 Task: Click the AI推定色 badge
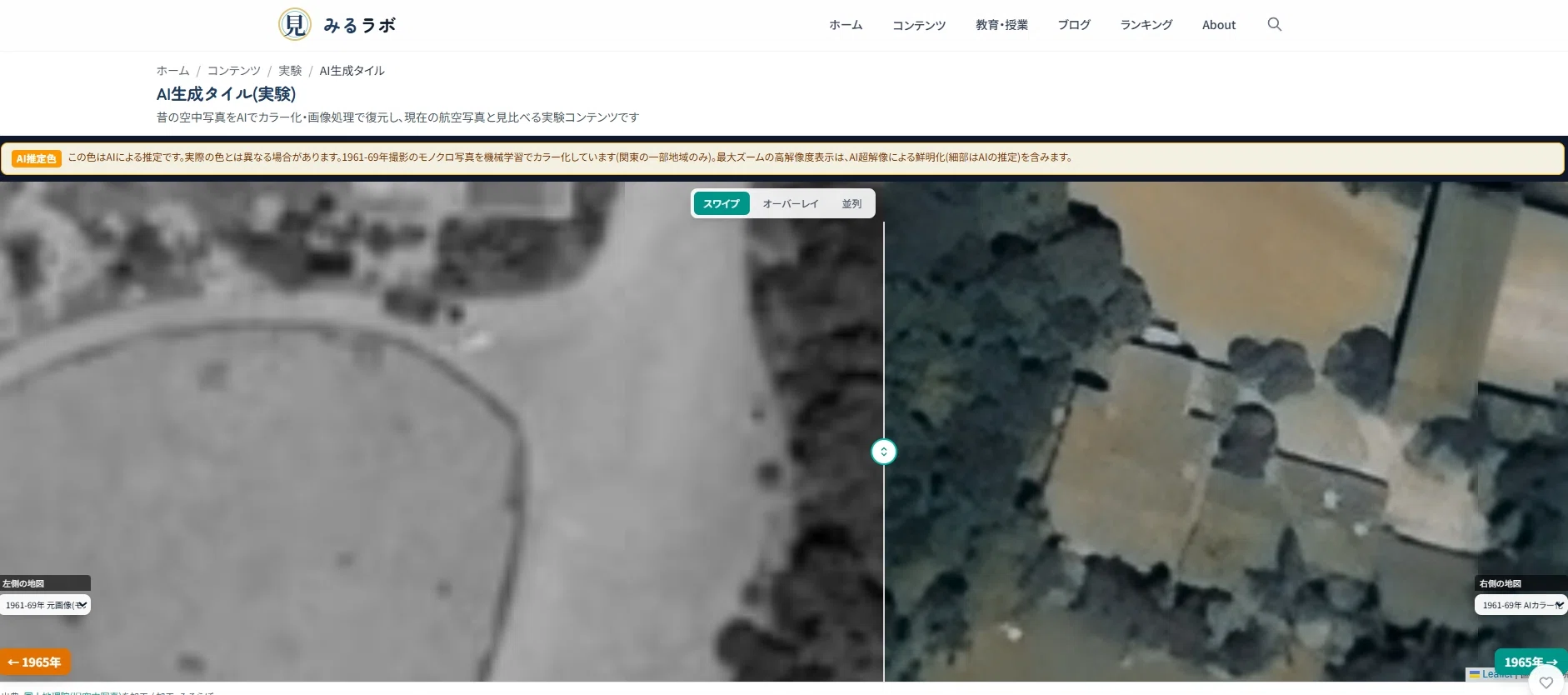pyautogui.click(x=37, y=158)
